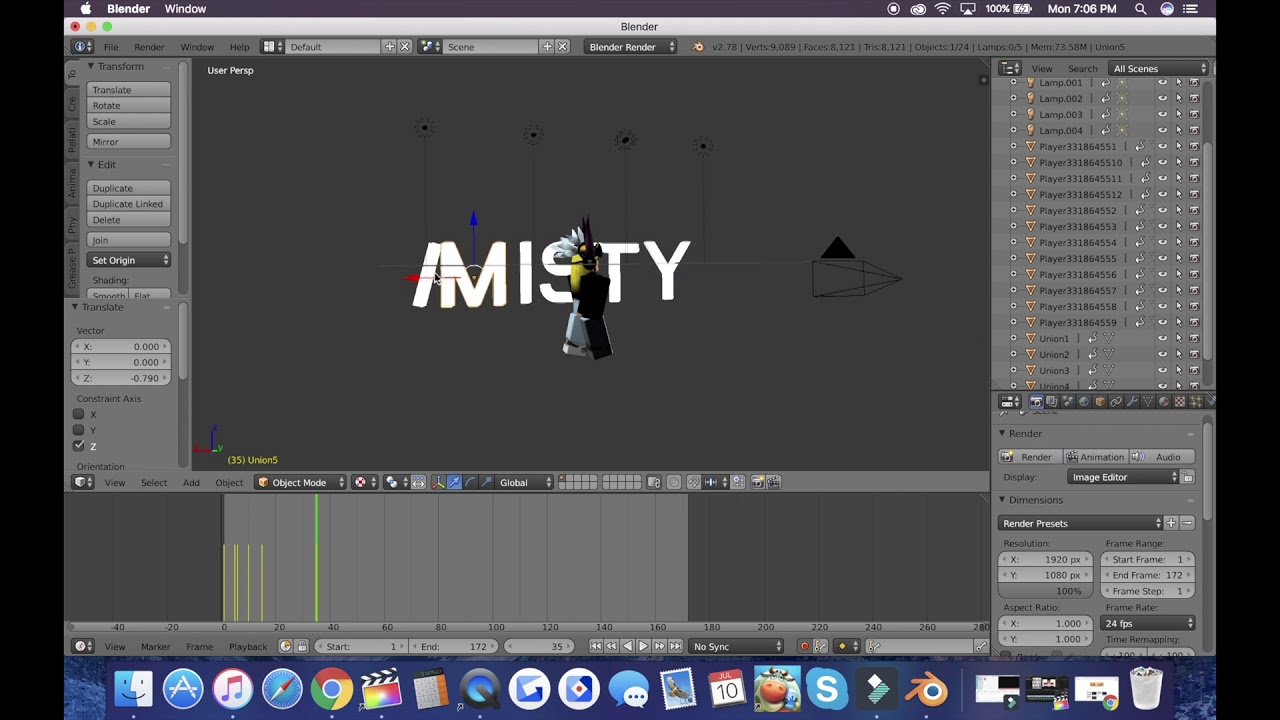Image resolution: width=1280 pixels, height=720 pixels.
Task: Select the rotate manipulator icon
Action: coord(470,482)
